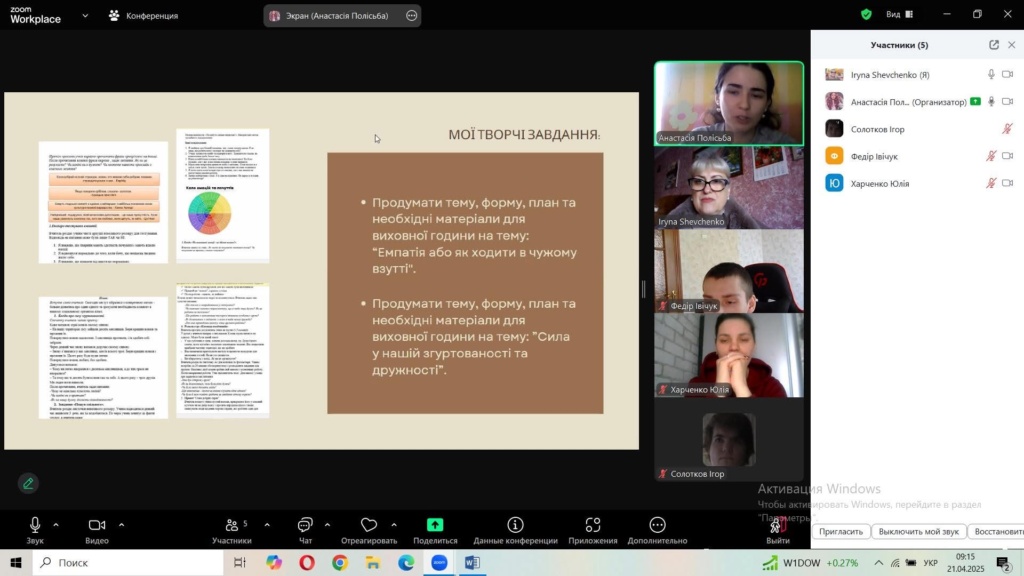This screenshot has height=576, width=1024.
Task: Open the Вид view layout menu
Action: (x=899, y=14)
